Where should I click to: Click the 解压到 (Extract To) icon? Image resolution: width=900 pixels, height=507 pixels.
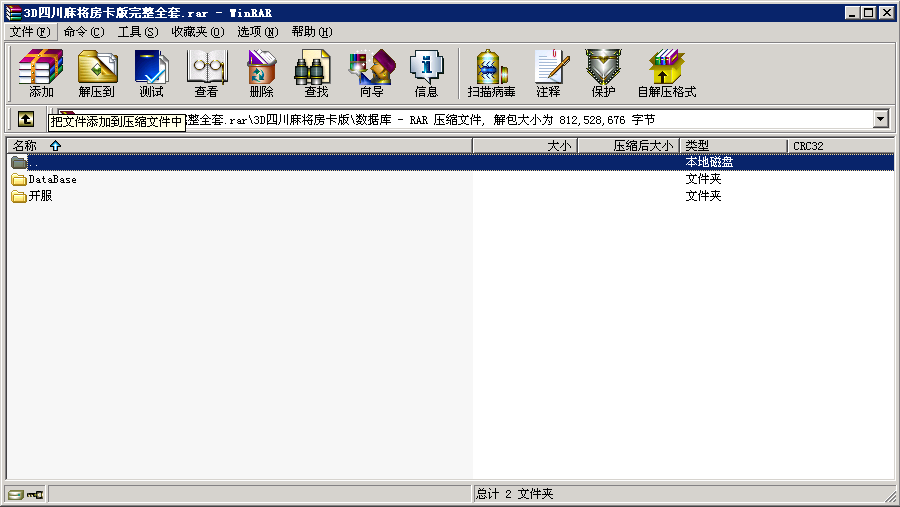pos(97,73)
